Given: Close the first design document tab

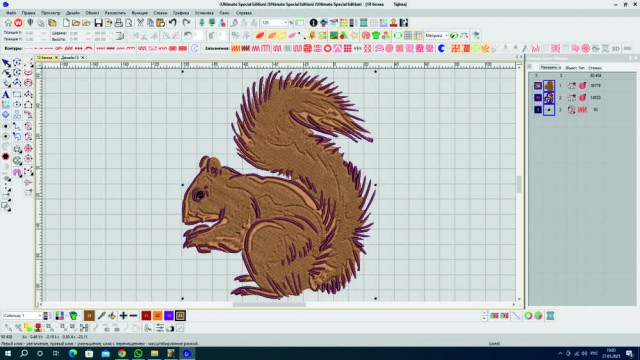Looking at the screenshot, I should point(56,58).
